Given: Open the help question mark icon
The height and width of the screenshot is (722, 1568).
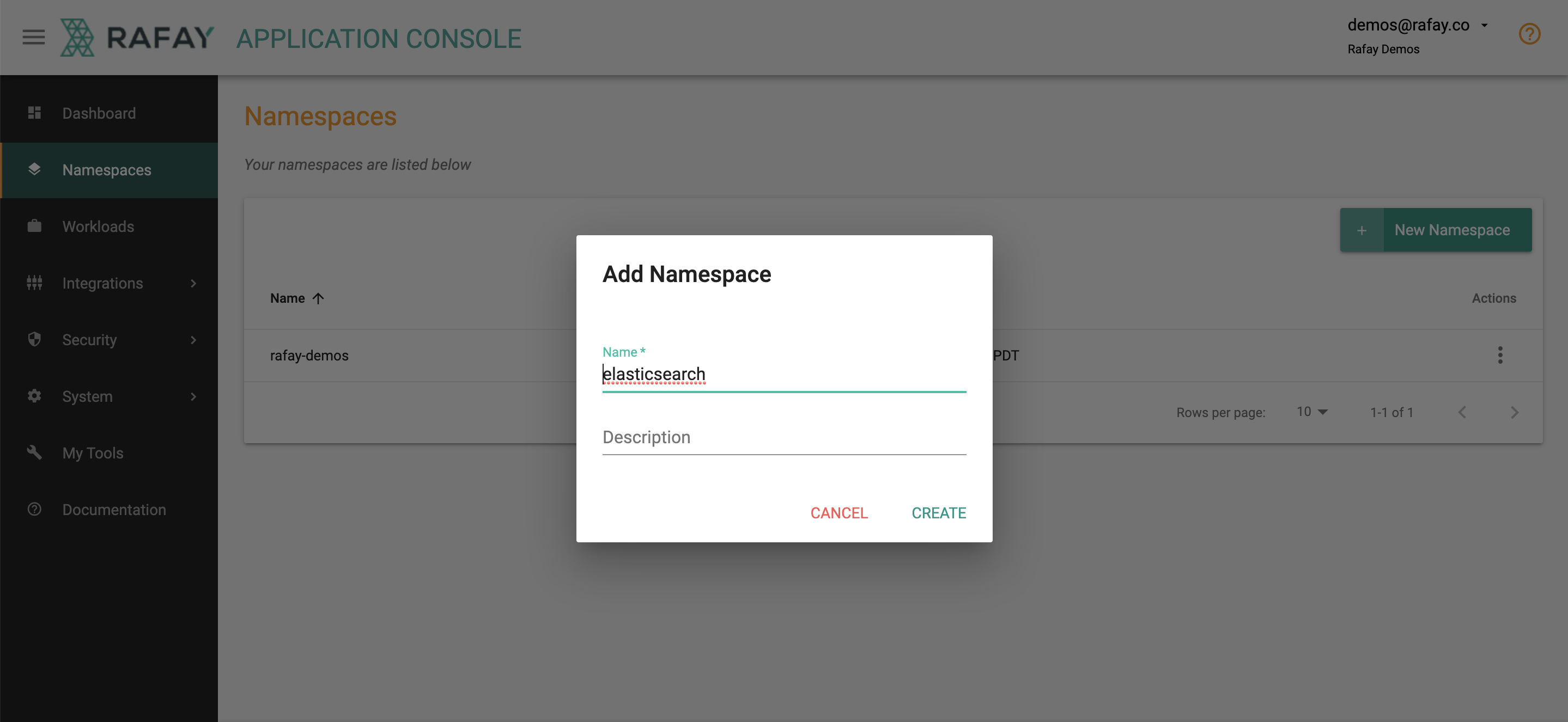Looking at the screenshot, I should pos(1529,34).
